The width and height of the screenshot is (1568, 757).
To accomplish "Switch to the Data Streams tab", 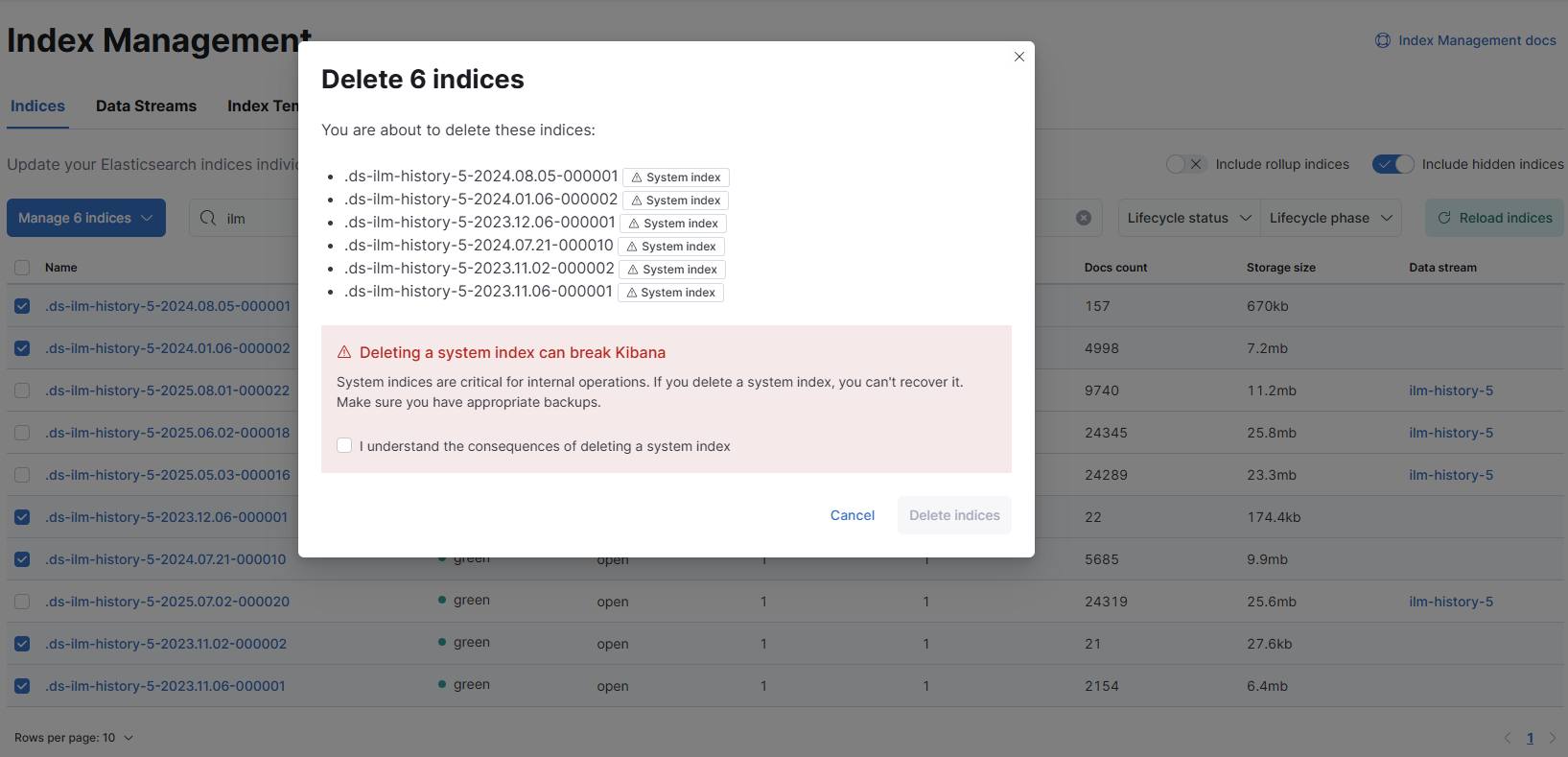I will 146,106.
